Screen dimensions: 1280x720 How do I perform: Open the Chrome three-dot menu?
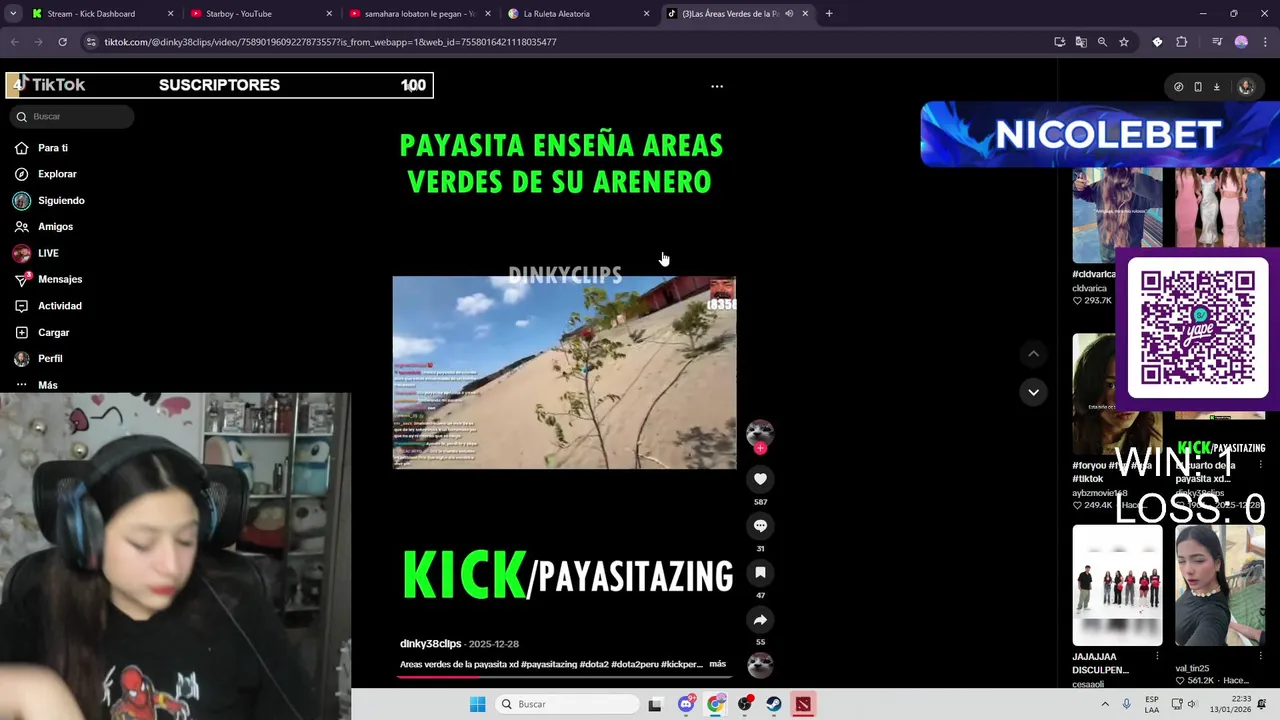pos(1265,42)
